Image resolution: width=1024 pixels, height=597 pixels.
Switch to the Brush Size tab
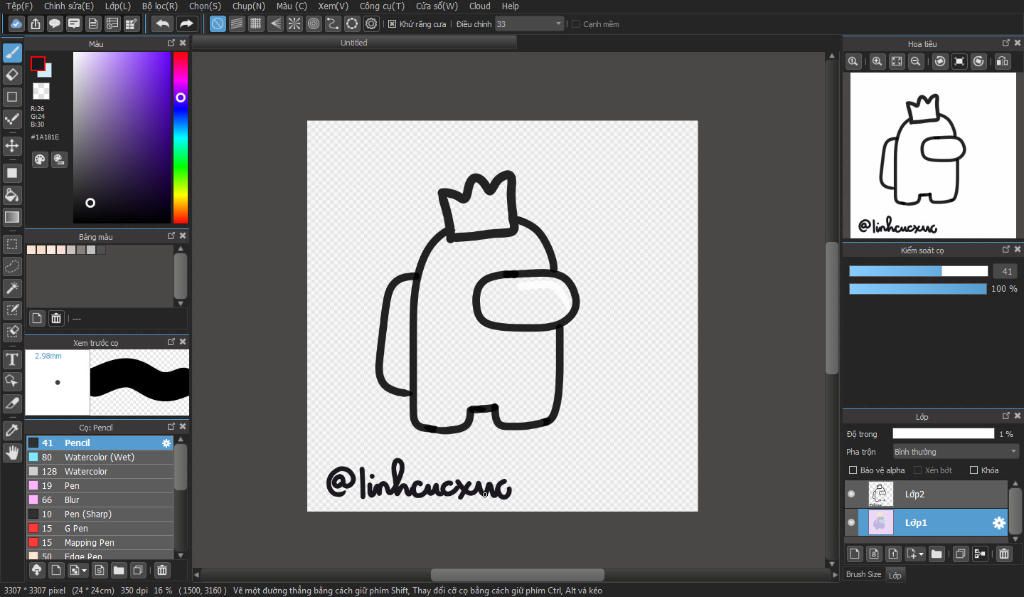[x=863, y=575]
